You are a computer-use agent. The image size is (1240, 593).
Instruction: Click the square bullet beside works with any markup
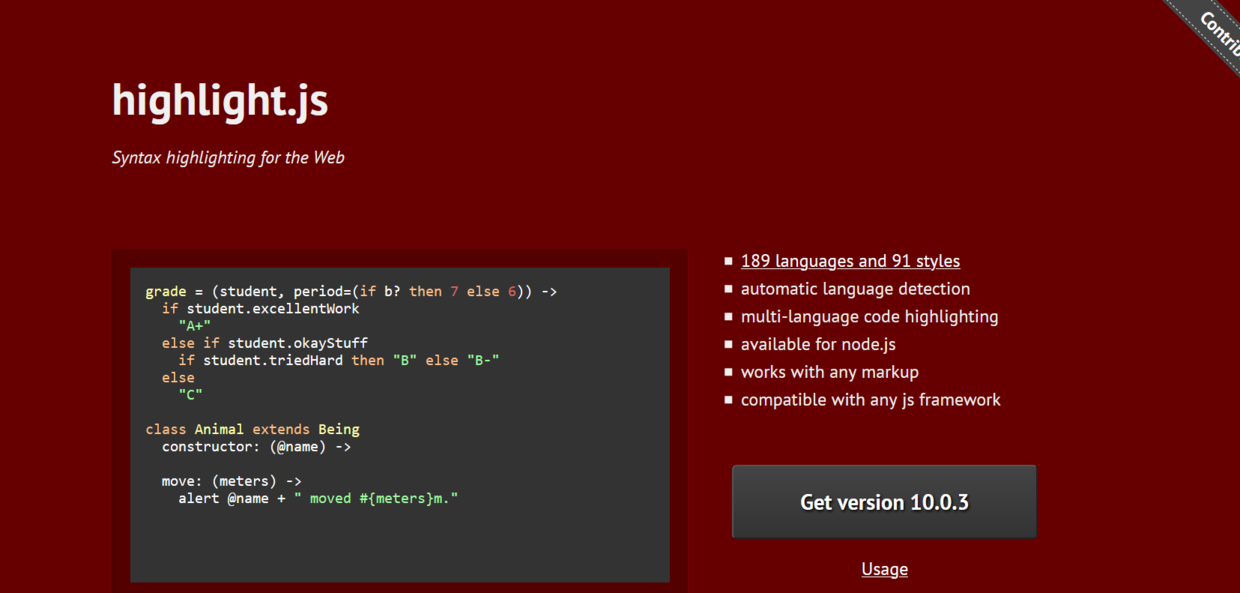point(728,372)
